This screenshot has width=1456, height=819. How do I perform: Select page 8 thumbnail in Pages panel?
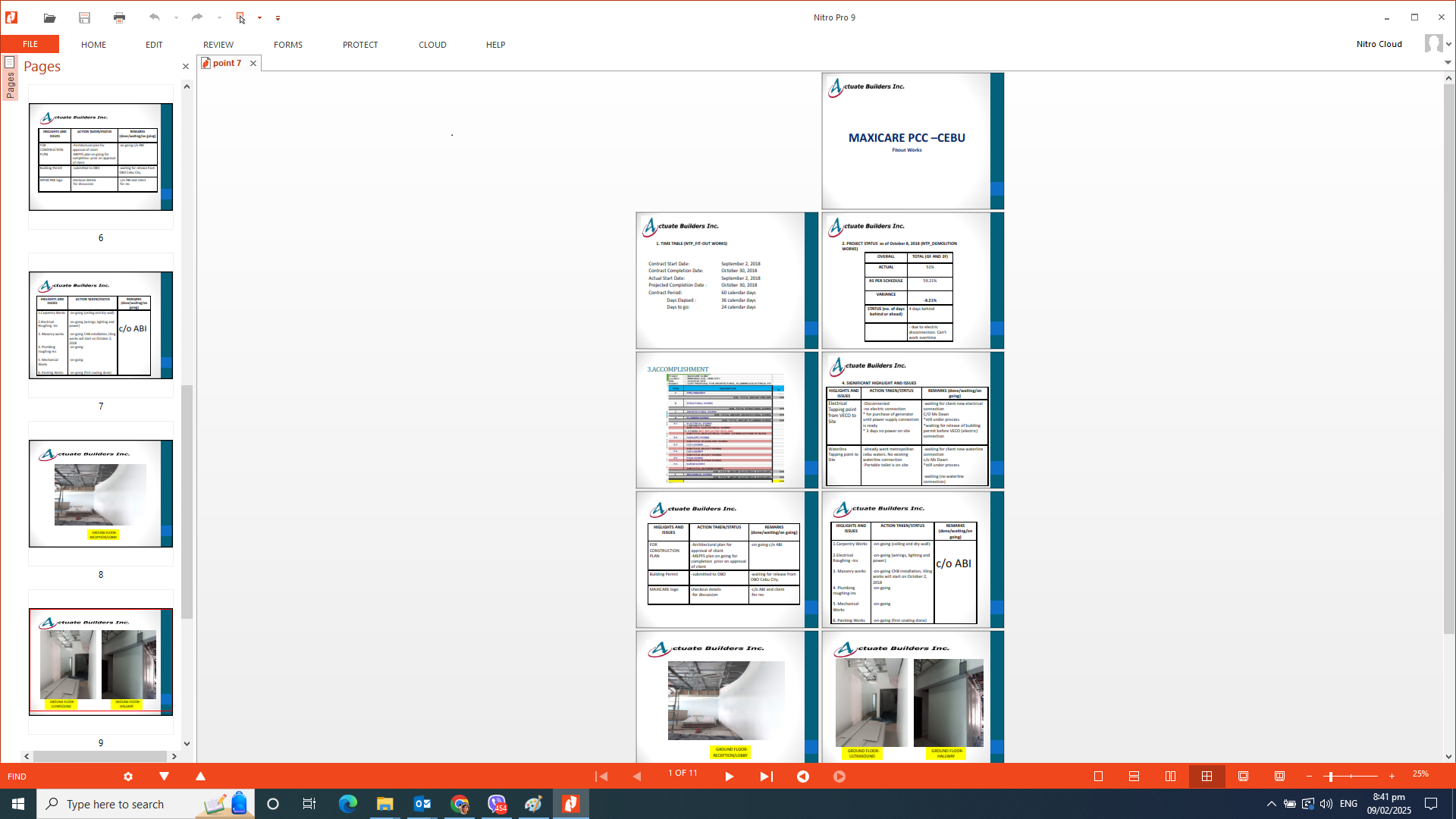(100, 494)
